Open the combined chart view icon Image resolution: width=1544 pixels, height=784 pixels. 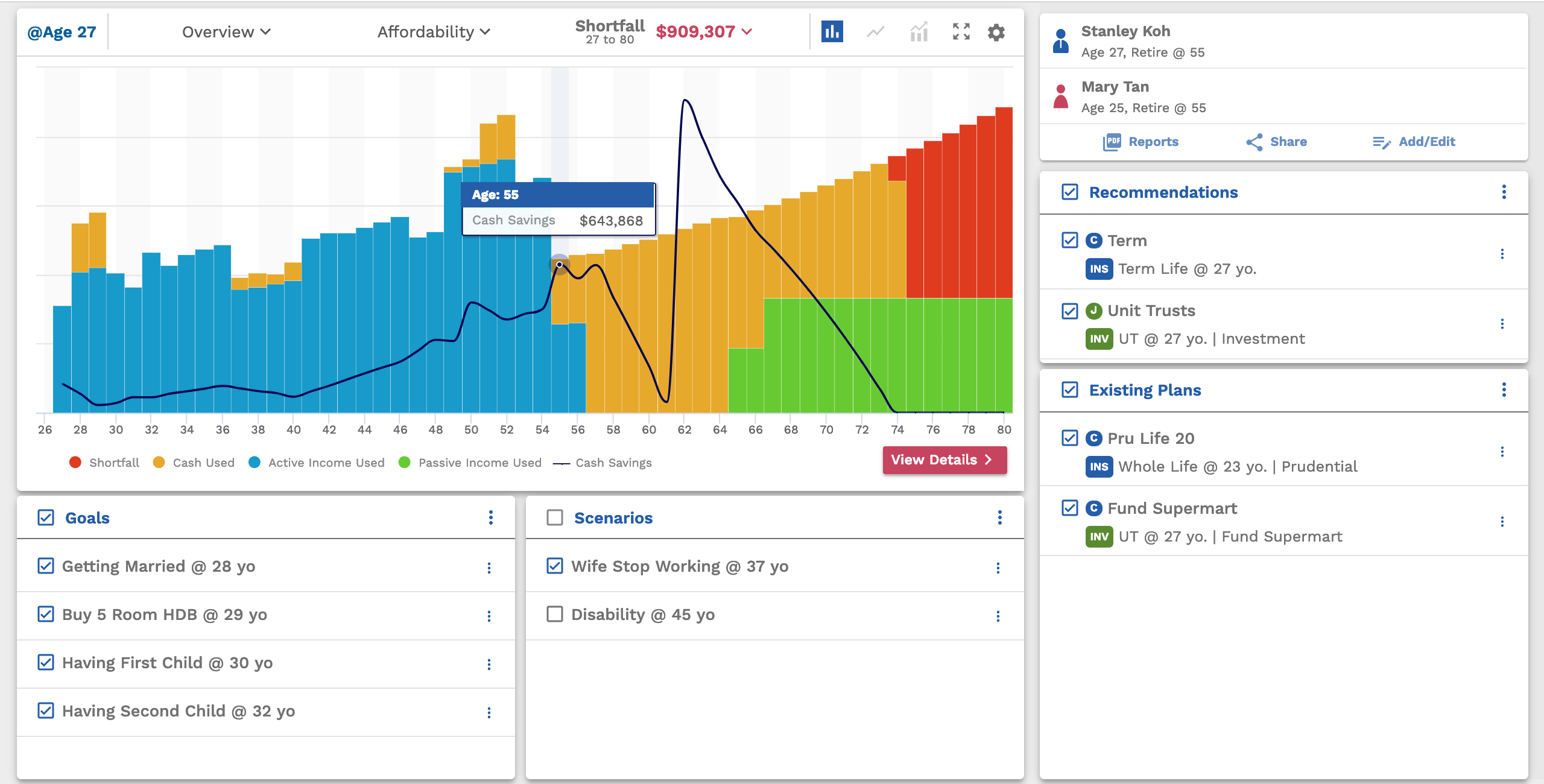[918, 32]
